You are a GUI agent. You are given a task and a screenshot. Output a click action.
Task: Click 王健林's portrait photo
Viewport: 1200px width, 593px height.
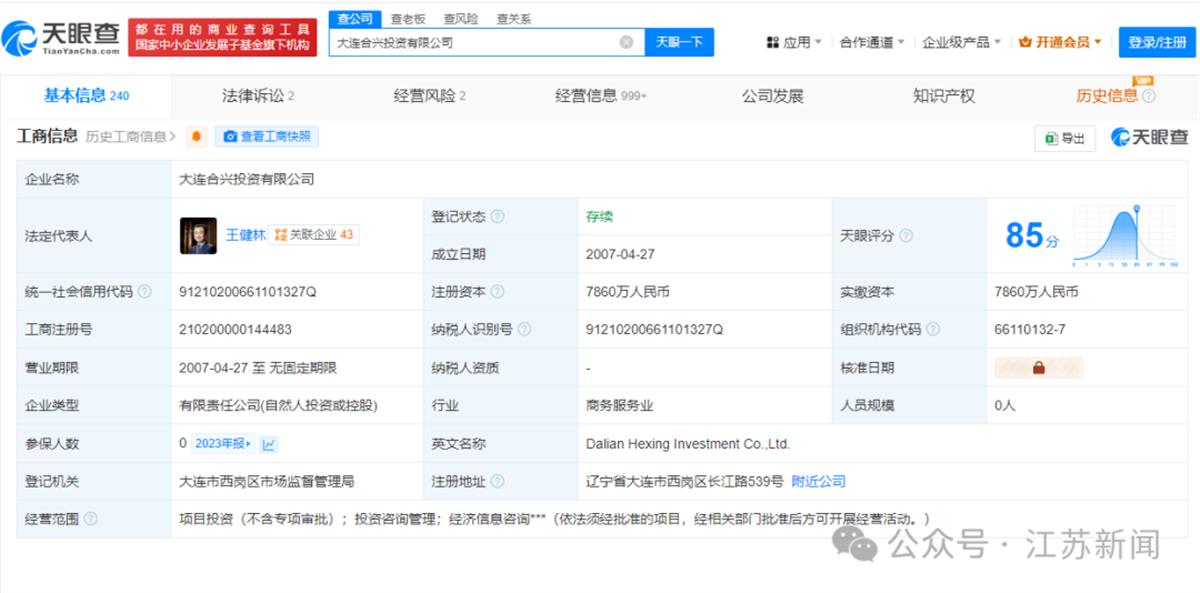[x=198, y=235]
